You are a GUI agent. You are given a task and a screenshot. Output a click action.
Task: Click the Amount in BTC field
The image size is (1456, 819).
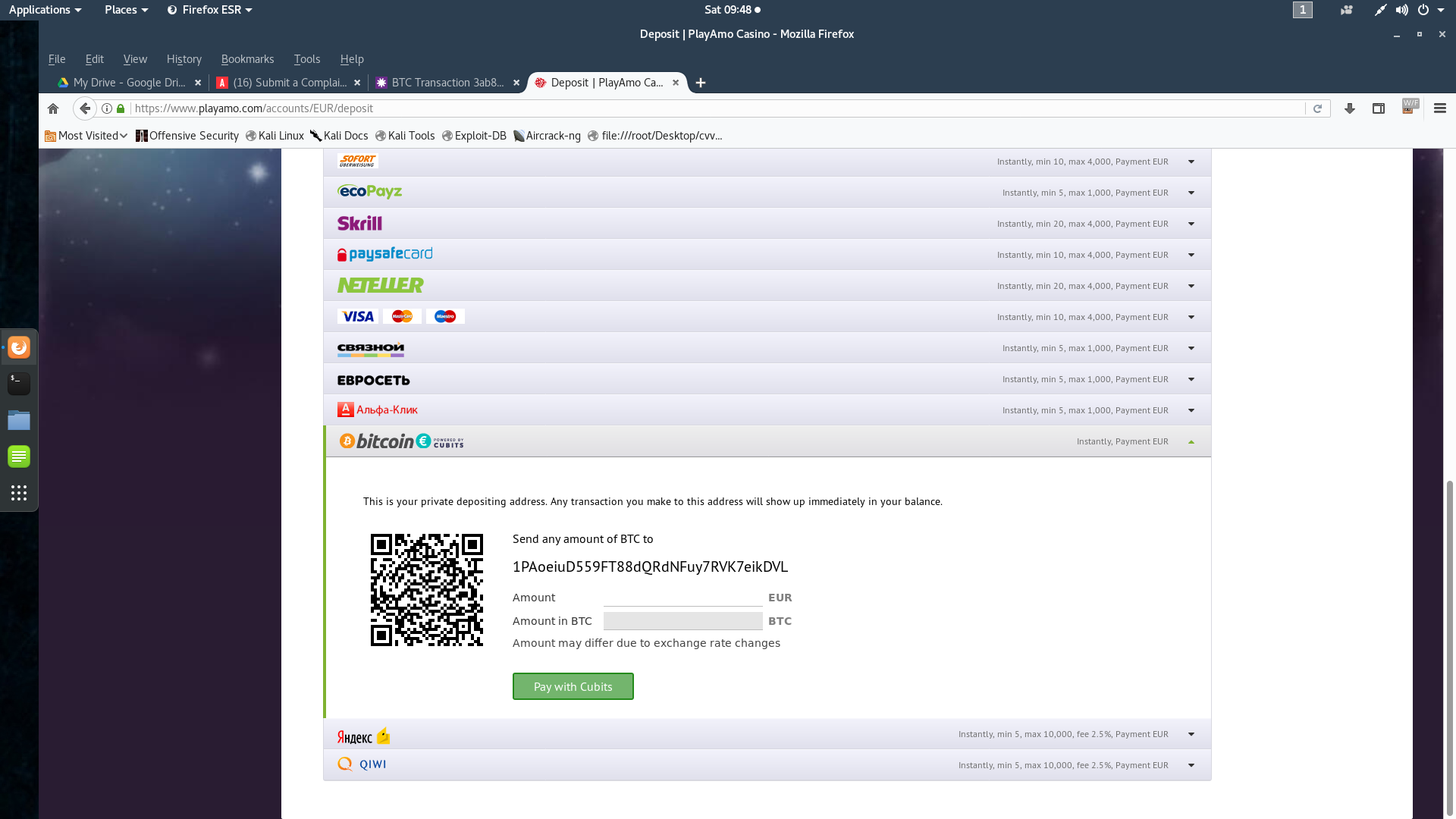pos(682,621)
